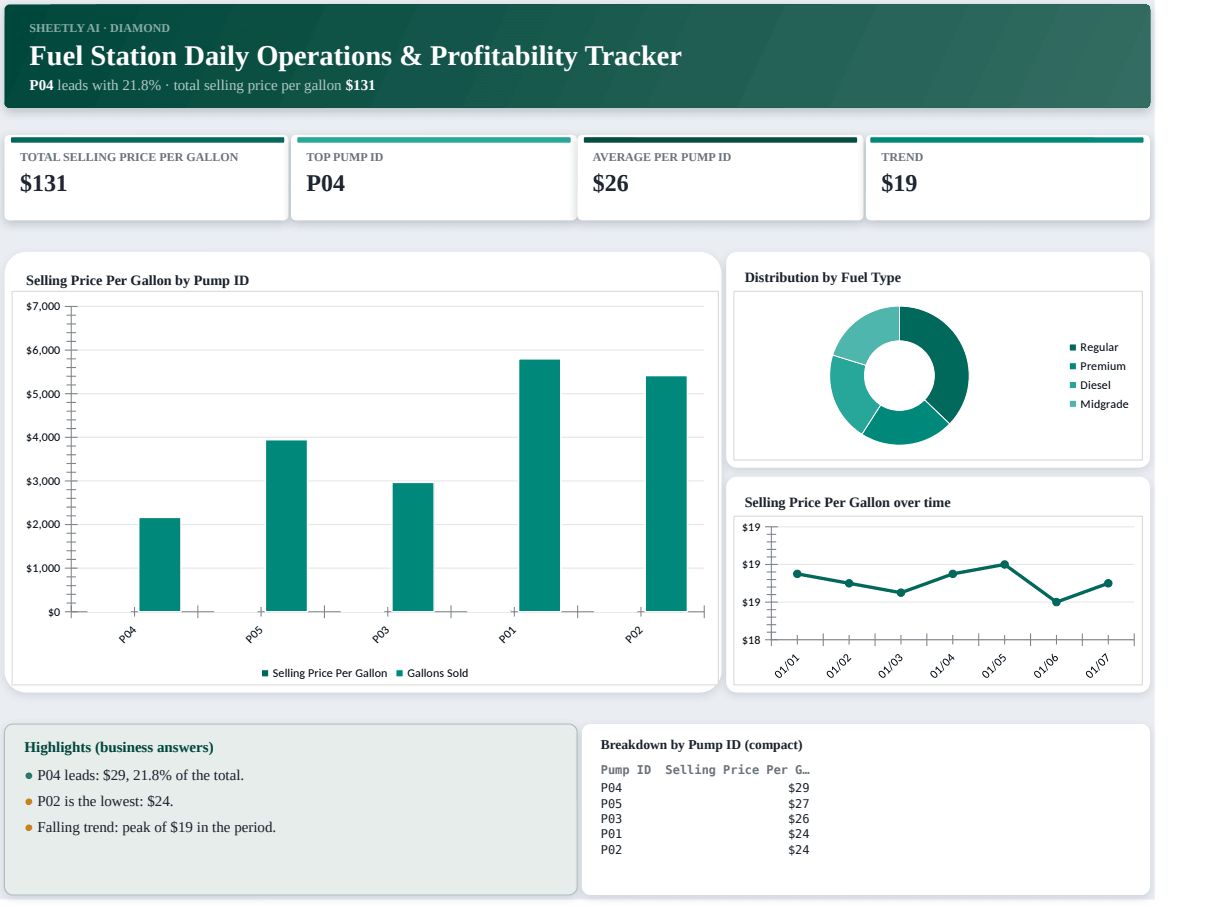Click the P05 row in breakdown table
Viewport: 1227px width, 922px height.
705,804
